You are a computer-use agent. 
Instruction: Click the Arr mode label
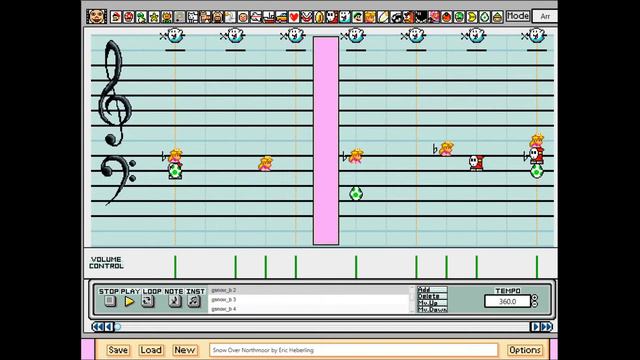click(x=545, y=16)
